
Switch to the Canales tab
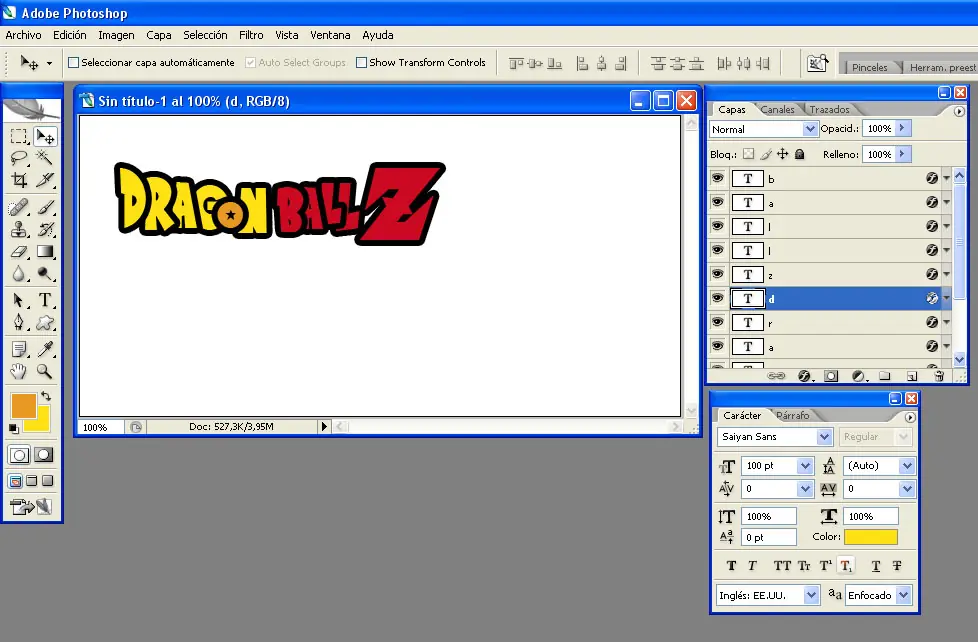tap(777, 109)
